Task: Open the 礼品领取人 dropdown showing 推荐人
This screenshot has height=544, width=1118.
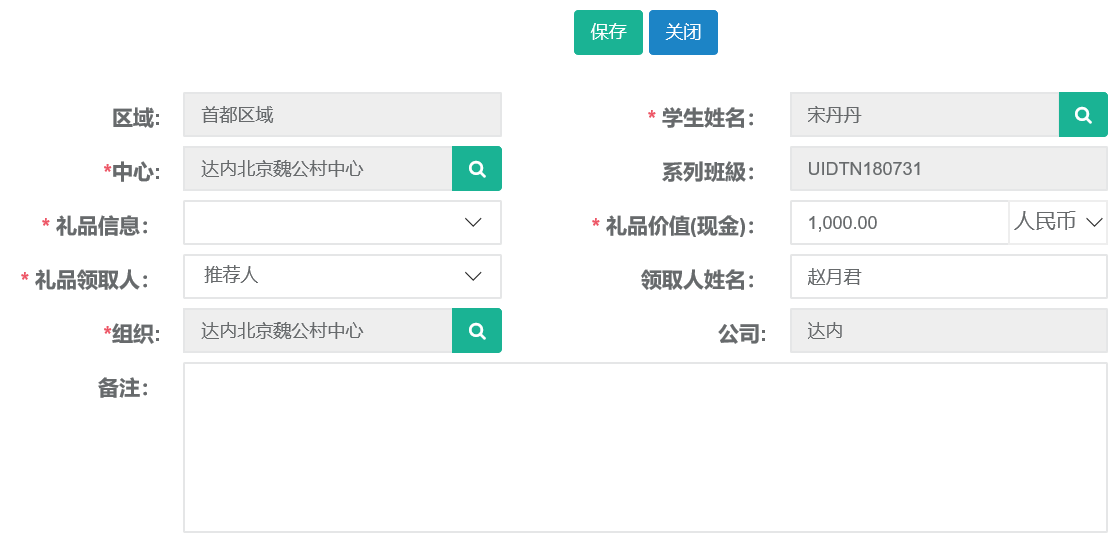Action: pyautogui.click(x=342, y=276)
